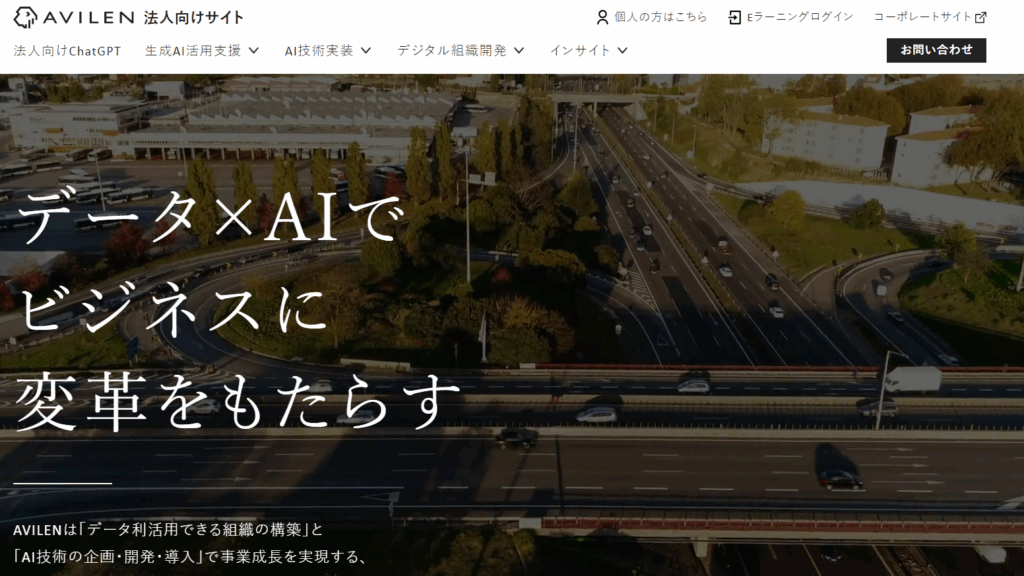Open the Eラーニングログイン link

coord(799,17)
